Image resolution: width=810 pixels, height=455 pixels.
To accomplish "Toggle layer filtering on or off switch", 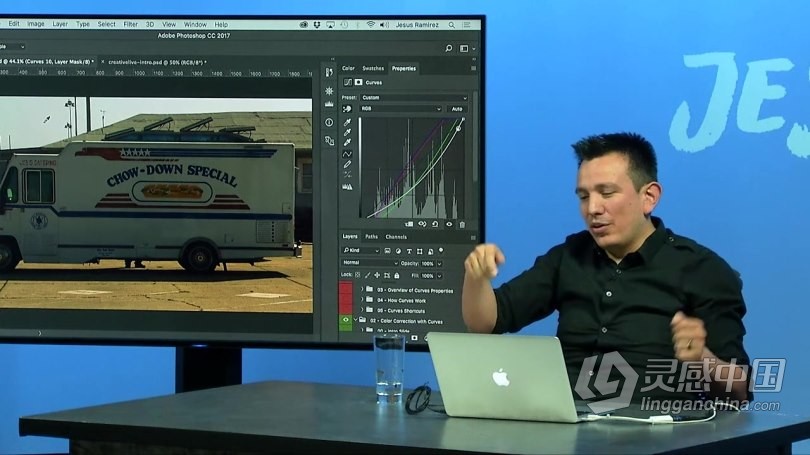I will click(441, 250).
